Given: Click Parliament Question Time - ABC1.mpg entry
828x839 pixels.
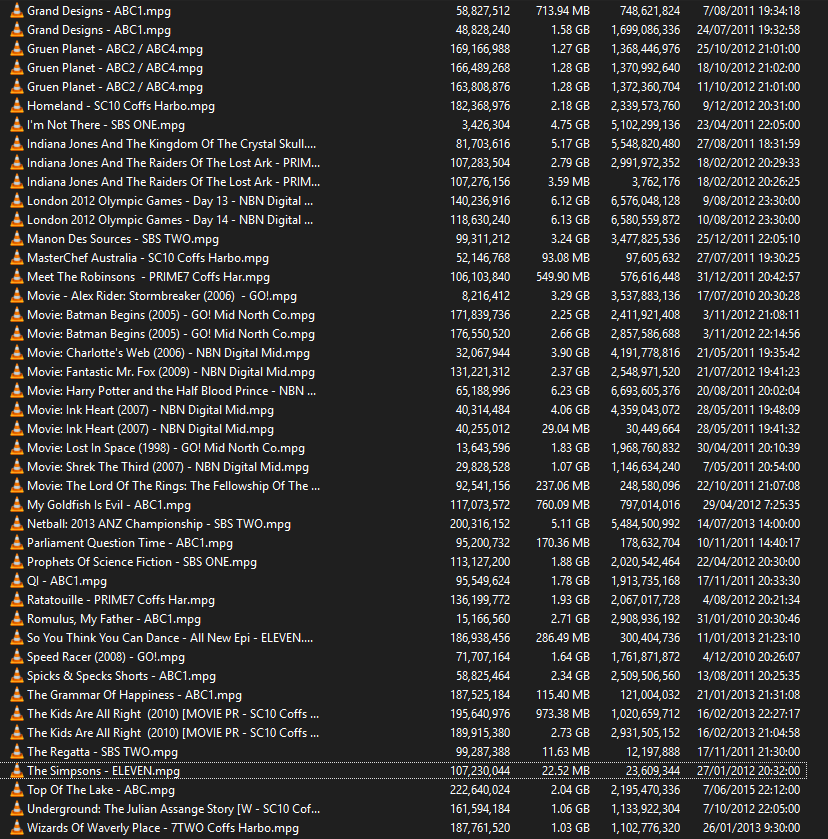Looking at the screenshot, I should [x=130, y=543].
